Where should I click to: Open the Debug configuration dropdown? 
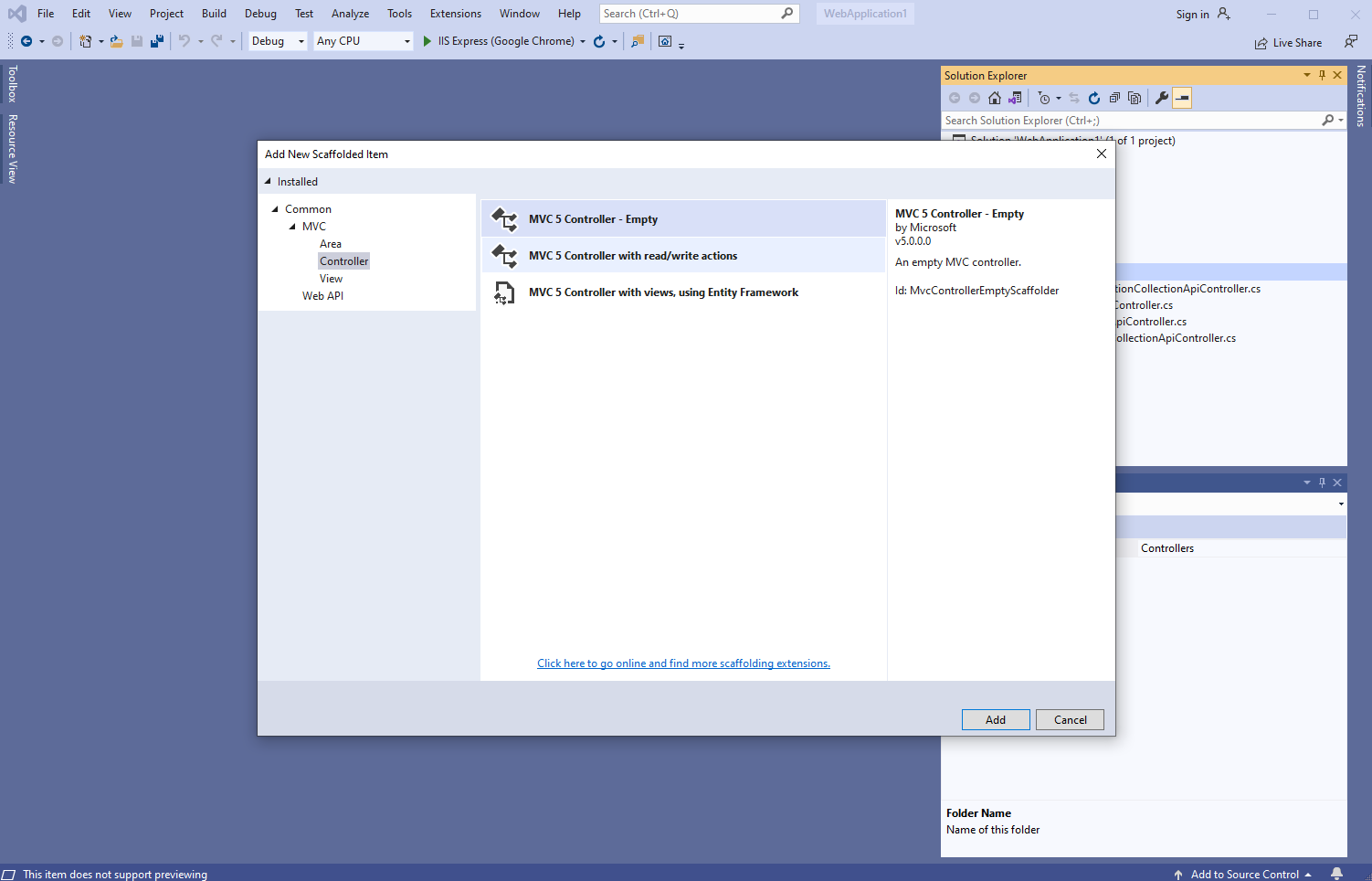[278, 41]
